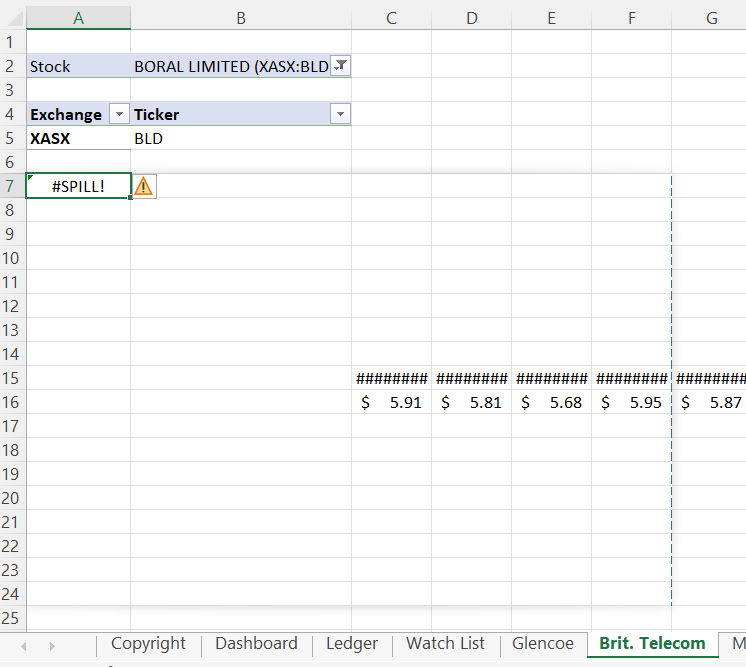
Task: Select row 16 header
Action: 13,402
